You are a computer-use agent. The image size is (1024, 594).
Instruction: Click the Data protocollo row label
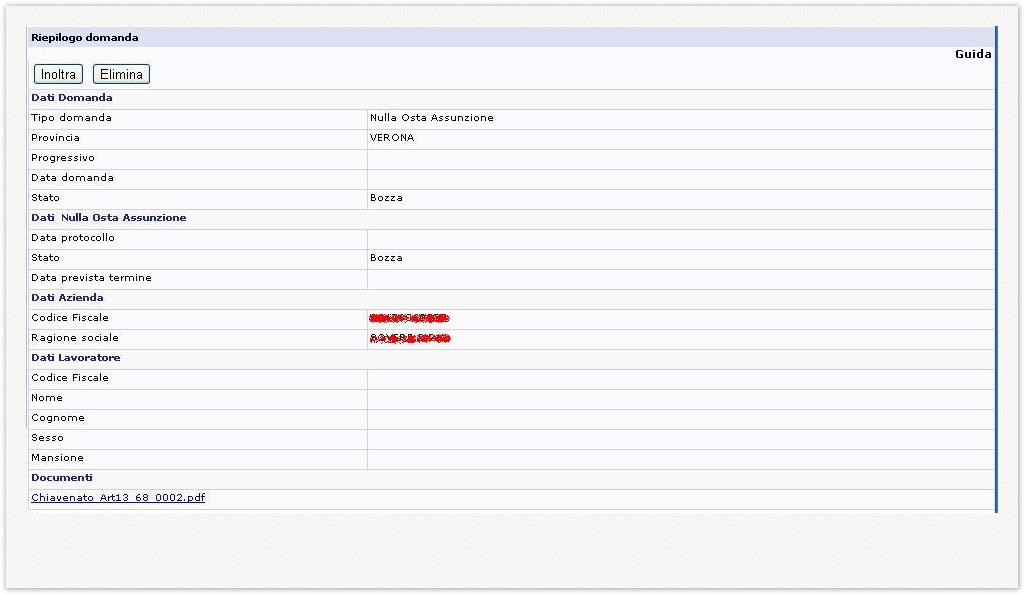pyautogui.click(x=73, y=238)
